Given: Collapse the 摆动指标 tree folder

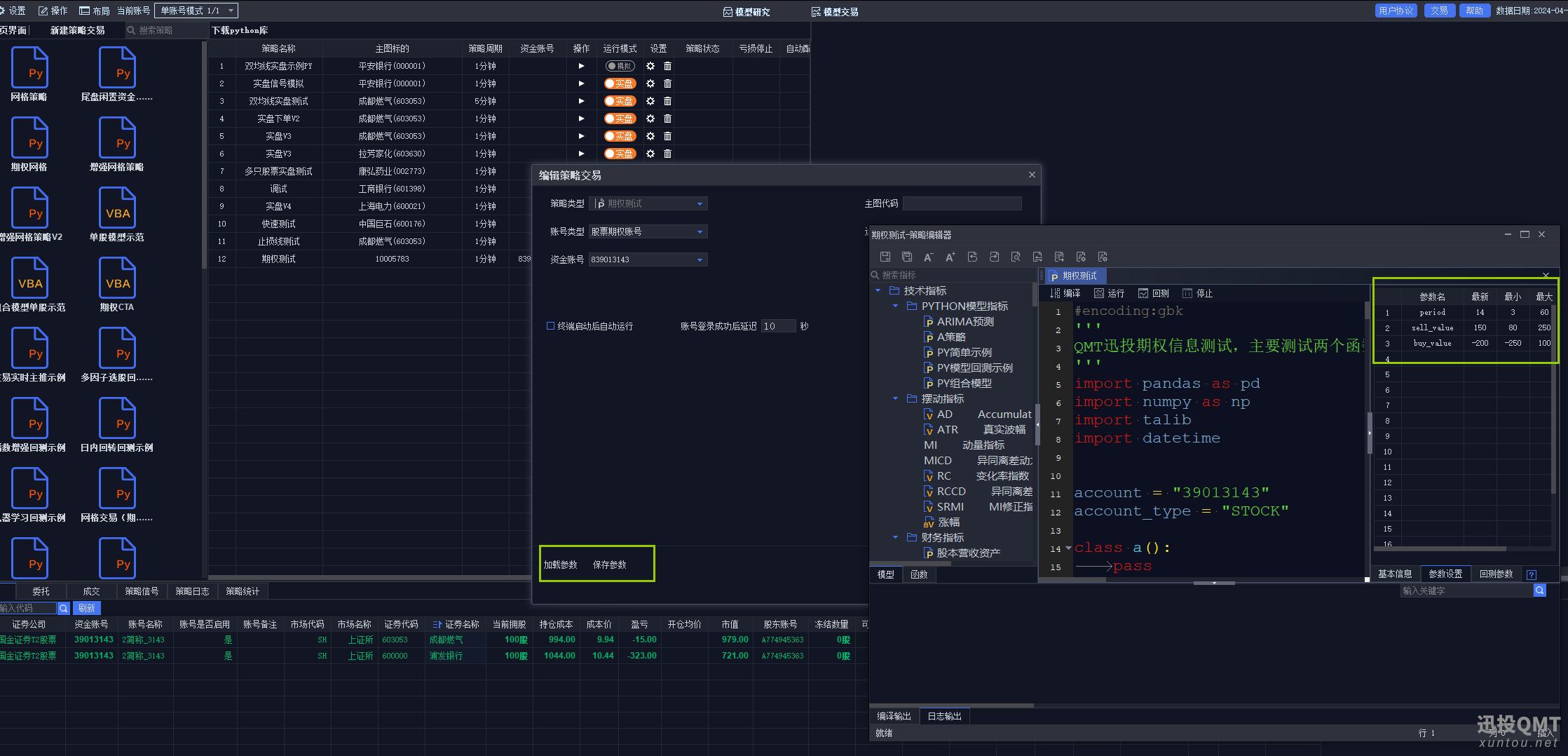Looking at the screenshot, I should (895, 398).
